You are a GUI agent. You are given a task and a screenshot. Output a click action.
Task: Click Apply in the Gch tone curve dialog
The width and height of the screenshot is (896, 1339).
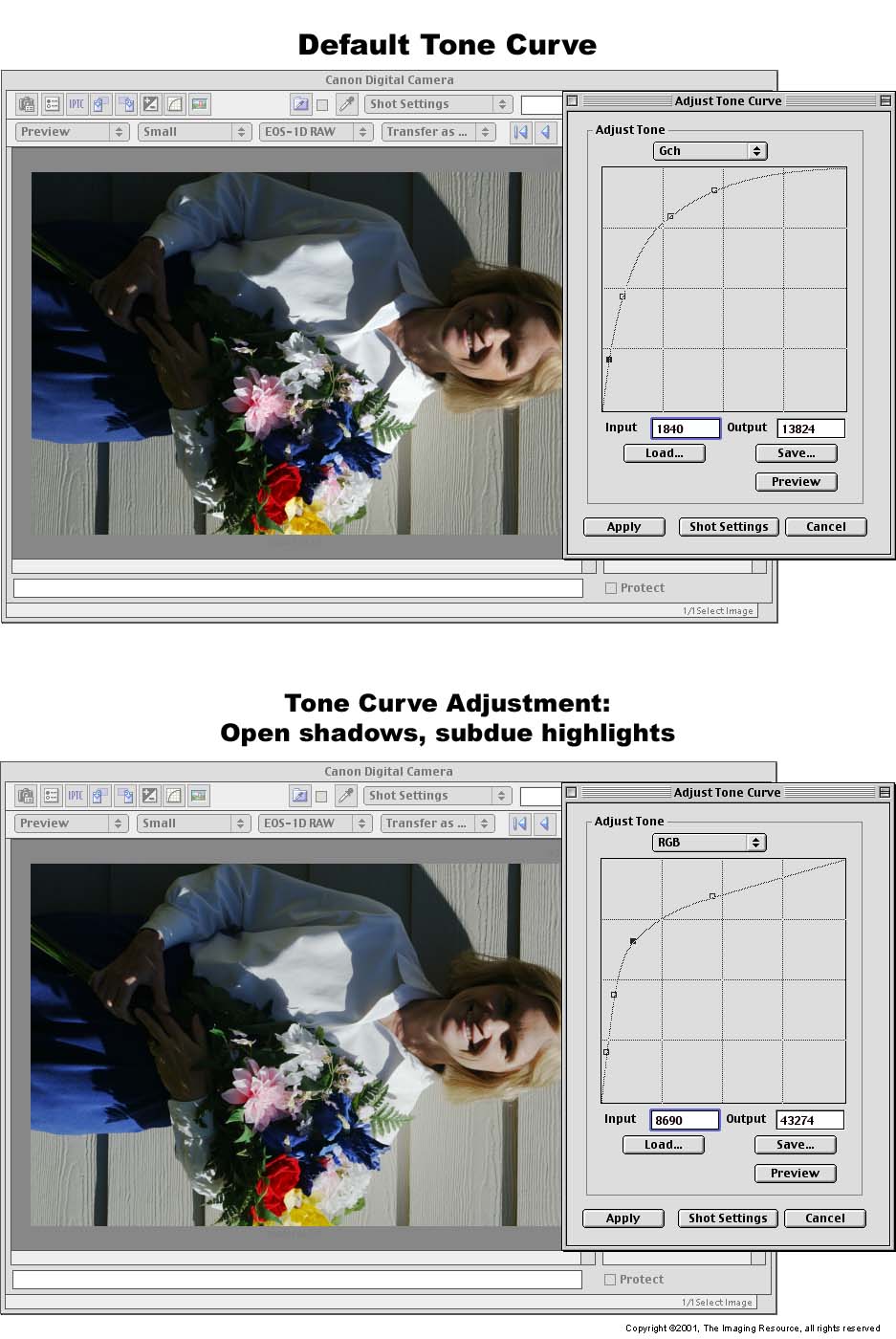coord(623,527)
